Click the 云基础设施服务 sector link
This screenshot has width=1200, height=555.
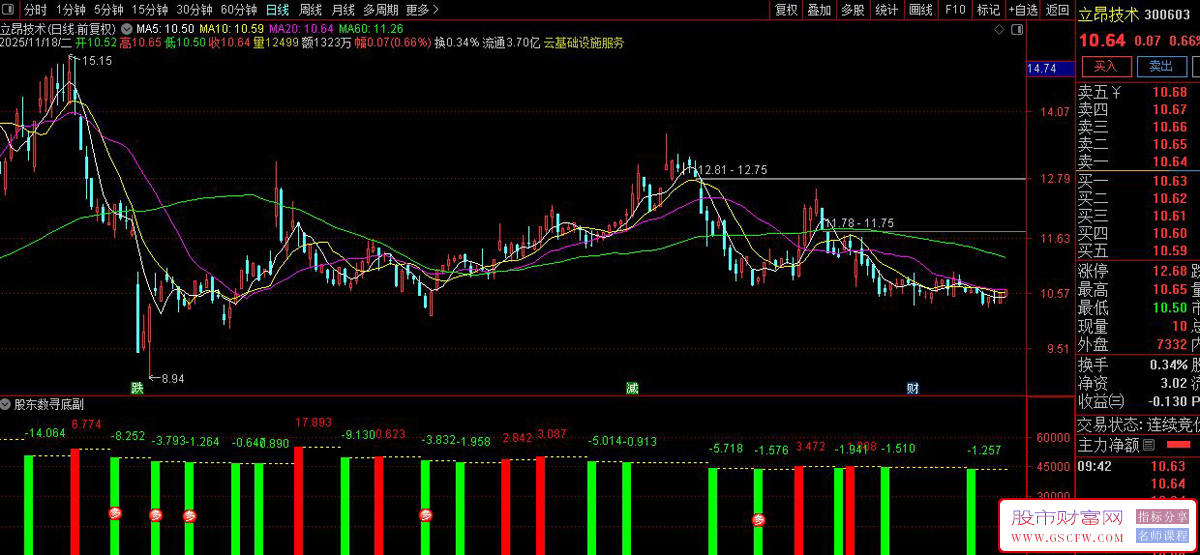tap(584, 43)
